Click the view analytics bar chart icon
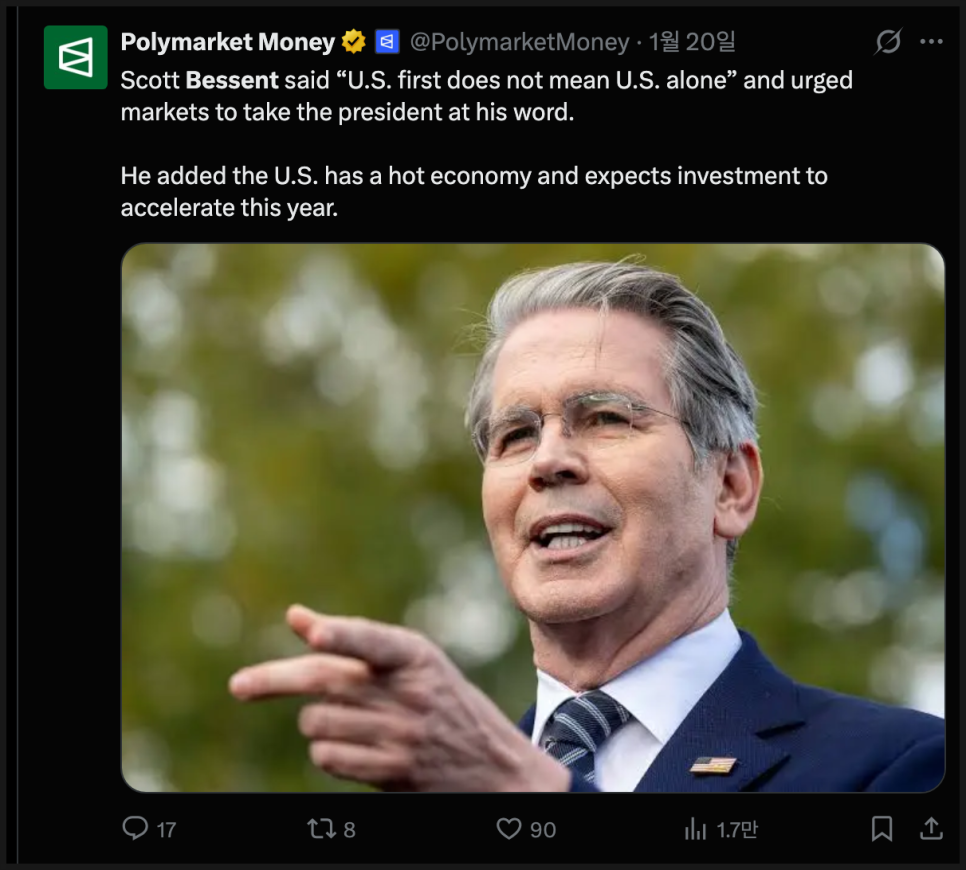Viewport: 966px width, 870px height. 695,828
